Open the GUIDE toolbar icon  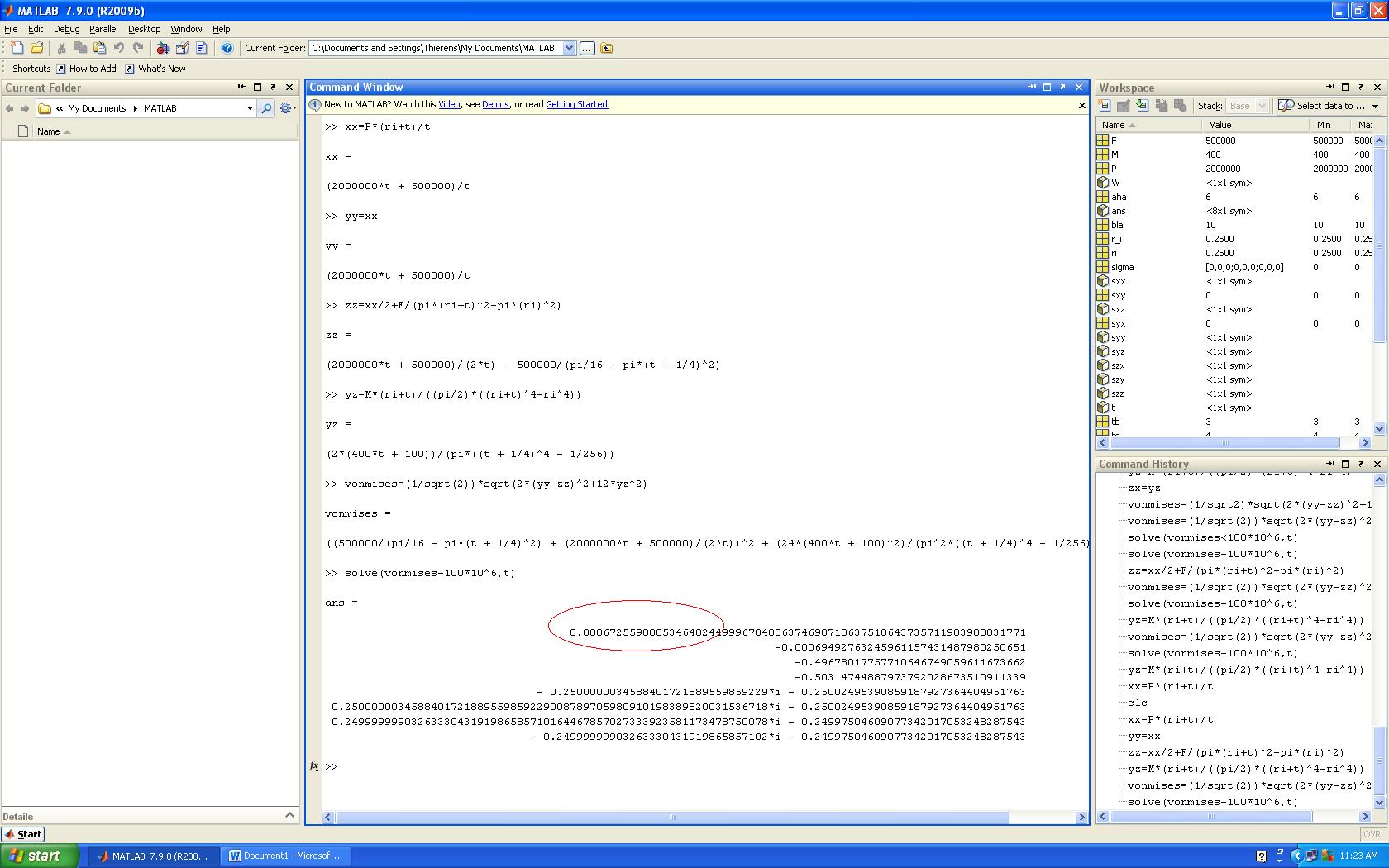[x=182, y=48]
